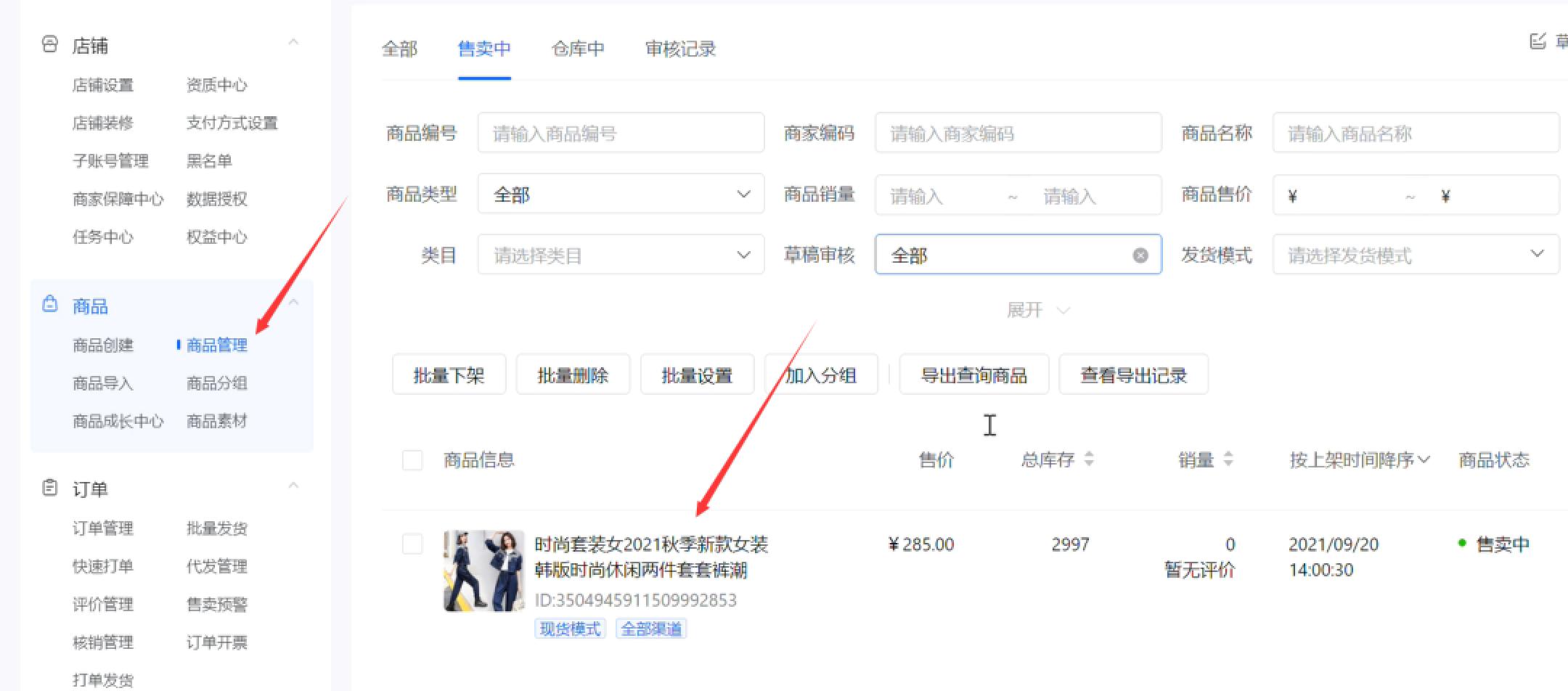Tick the checkbox for the 时尚套装女 product row
The image size is (1568, 691).
point(412,544)
